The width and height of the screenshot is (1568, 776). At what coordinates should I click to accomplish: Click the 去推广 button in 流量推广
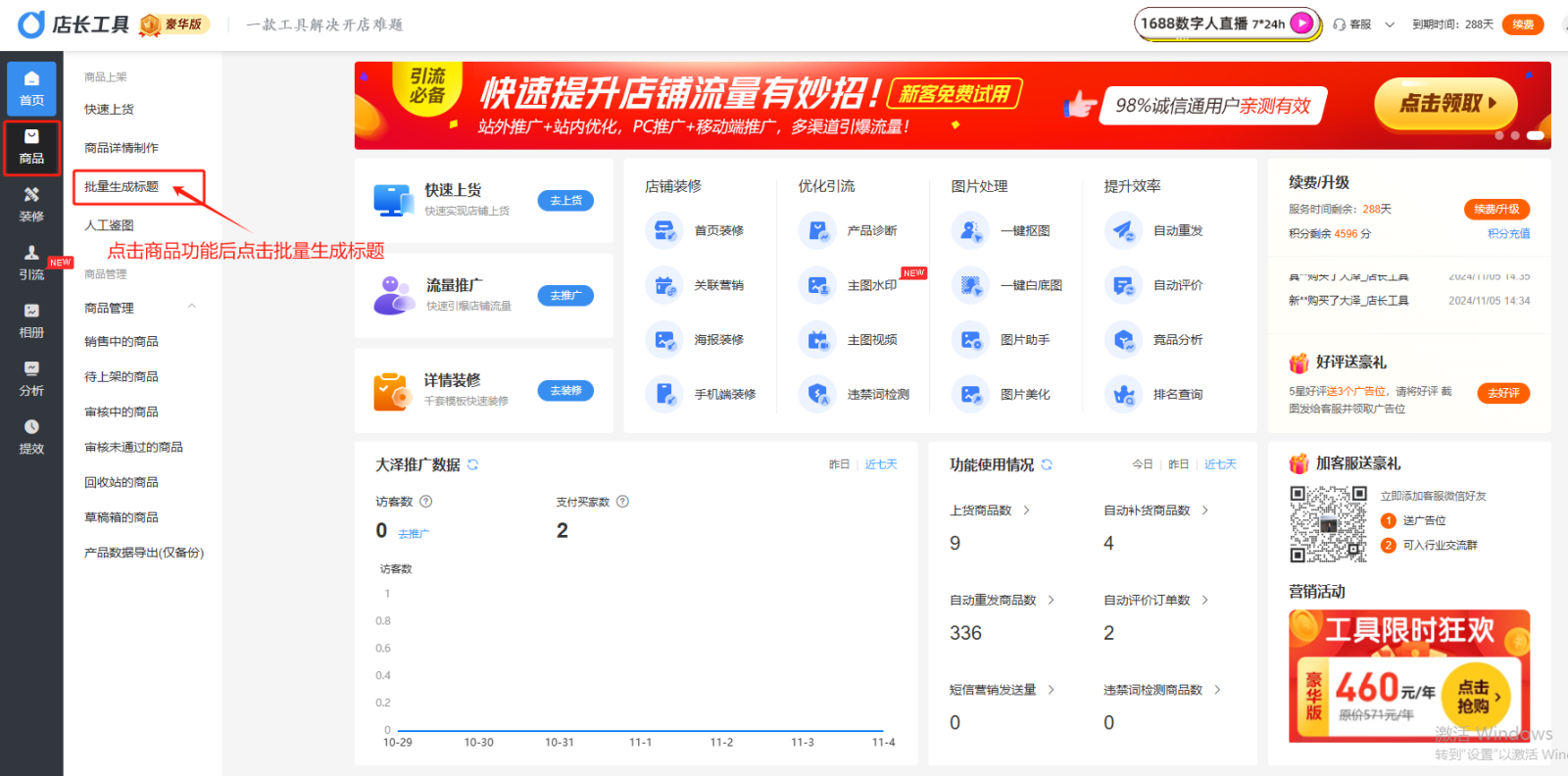pyautogui.click(x=565, y=296)
